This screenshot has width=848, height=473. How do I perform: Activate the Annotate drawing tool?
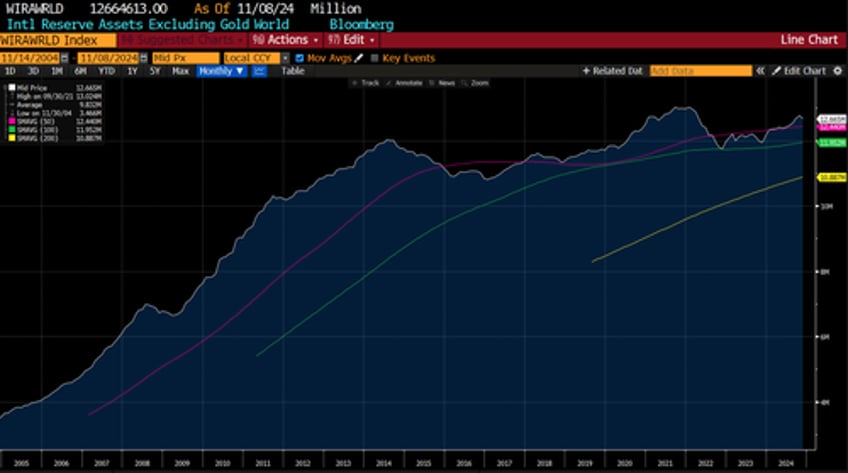point(405,83)
